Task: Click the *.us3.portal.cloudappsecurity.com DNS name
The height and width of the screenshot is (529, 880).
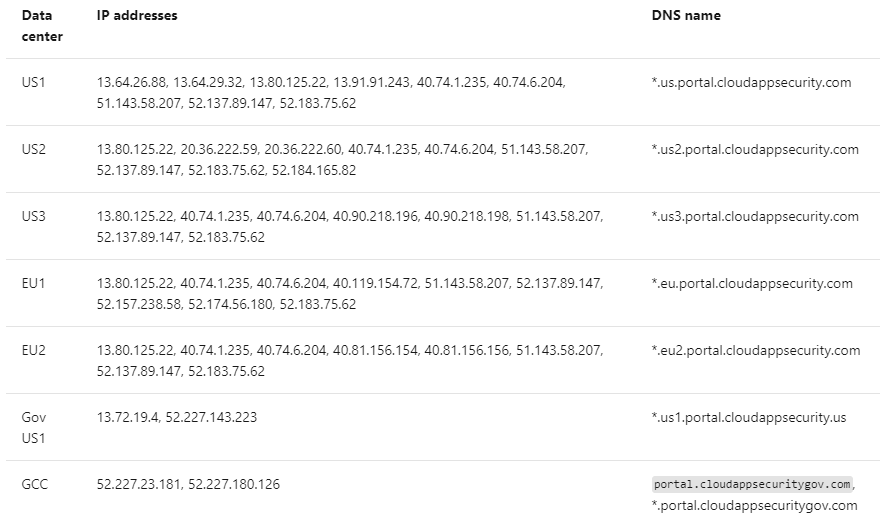Action: [755, 217]
